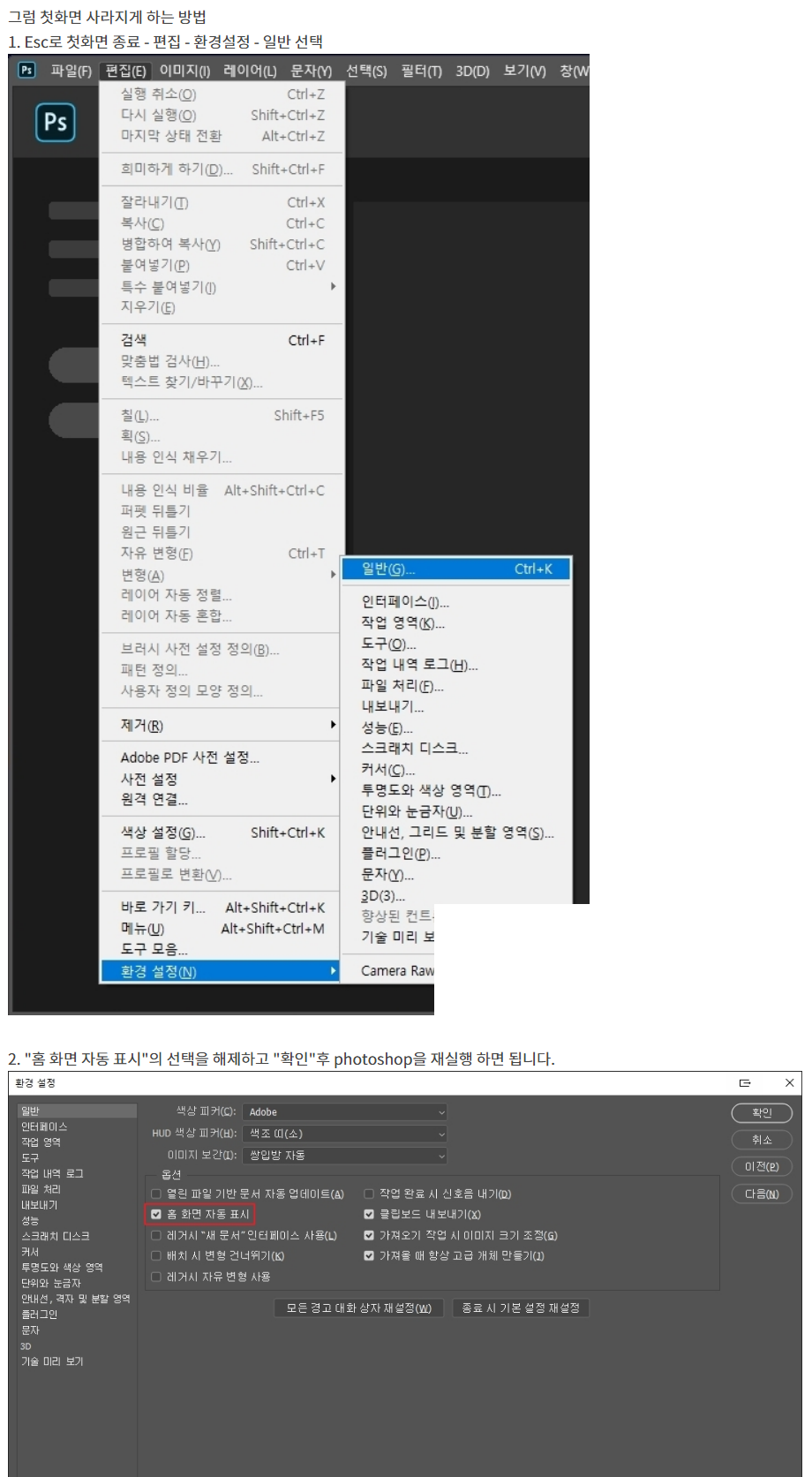812x1477 pixels.
Task: Click the small Ps icon in the menu bar
Action: [27, 70]
